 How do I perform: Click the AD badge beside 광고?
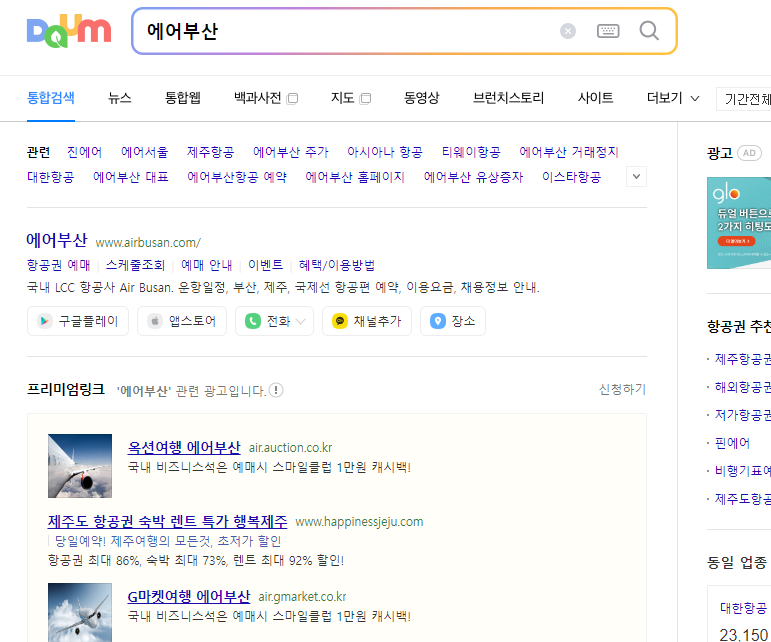click(749, 153)
